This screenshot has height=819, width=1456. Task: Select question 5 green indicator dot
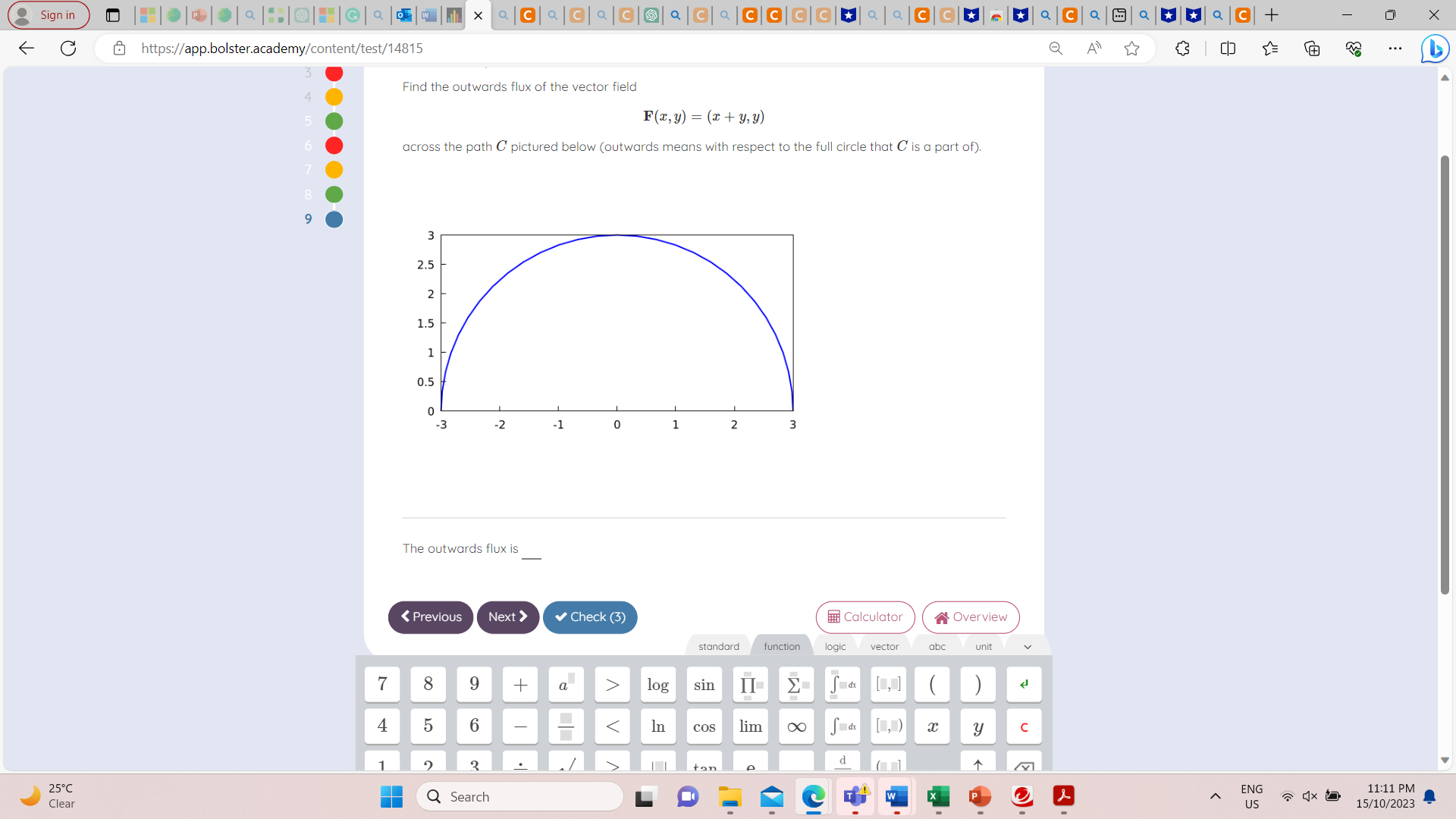[334, 121]
